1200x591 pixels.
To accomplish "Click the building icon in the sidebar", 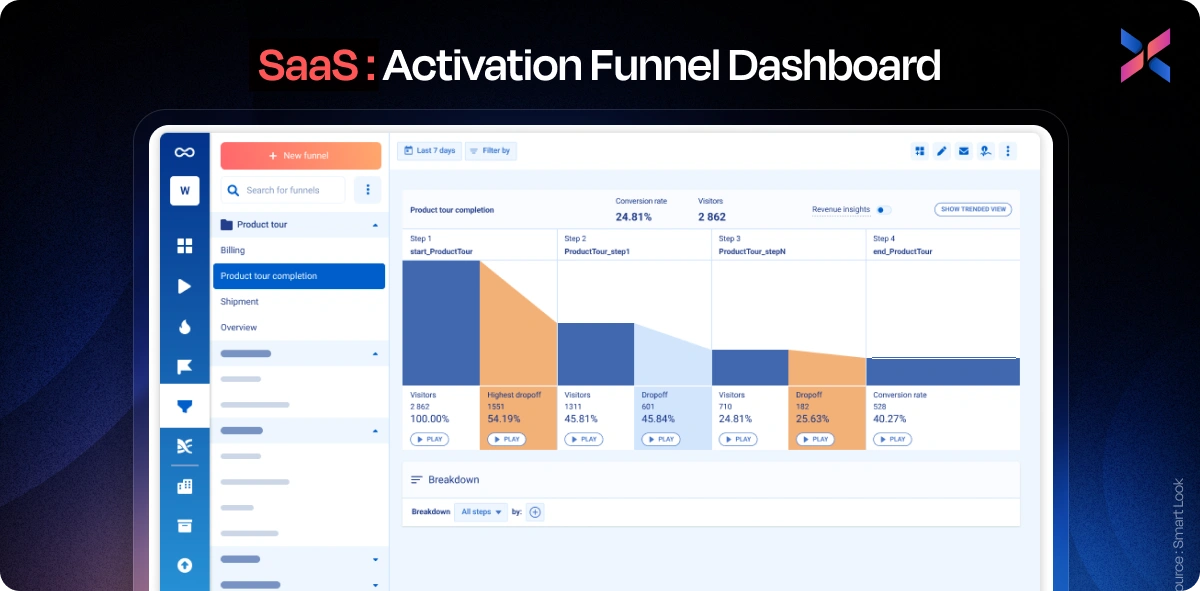I will point(184,486).
